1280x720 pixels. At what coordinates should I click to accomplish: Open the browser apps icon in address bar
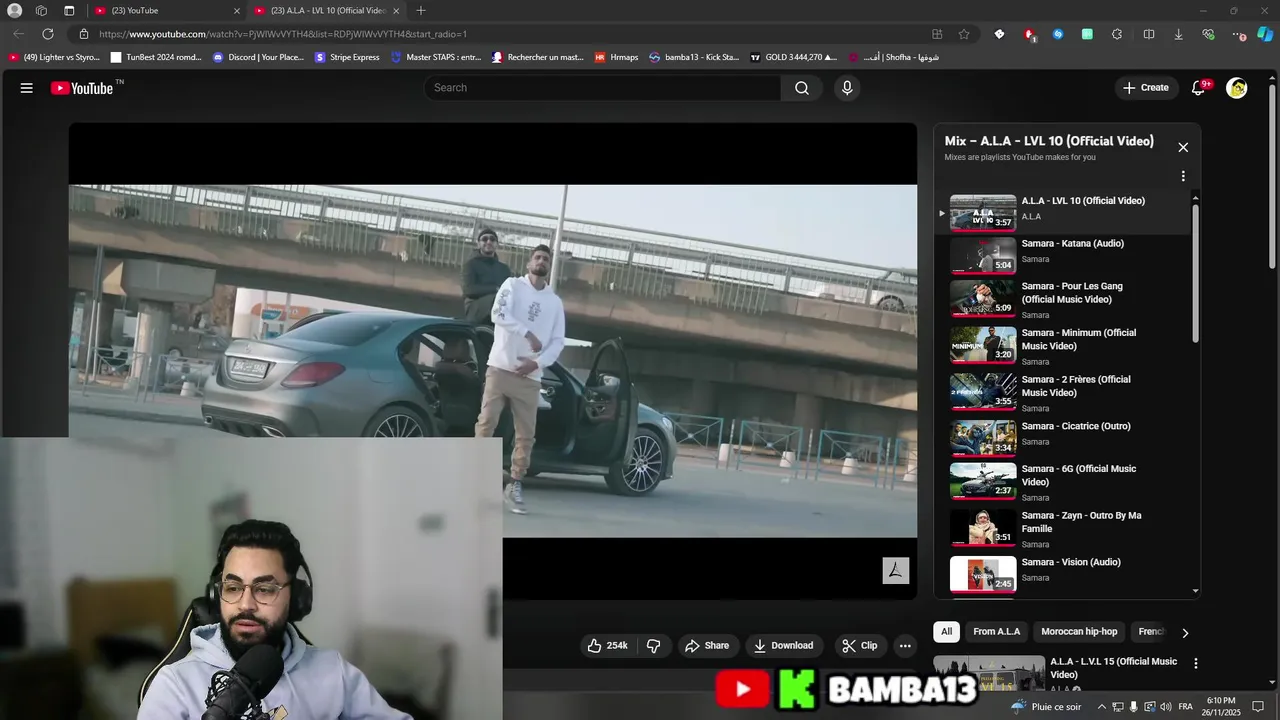tap(937, 34)
